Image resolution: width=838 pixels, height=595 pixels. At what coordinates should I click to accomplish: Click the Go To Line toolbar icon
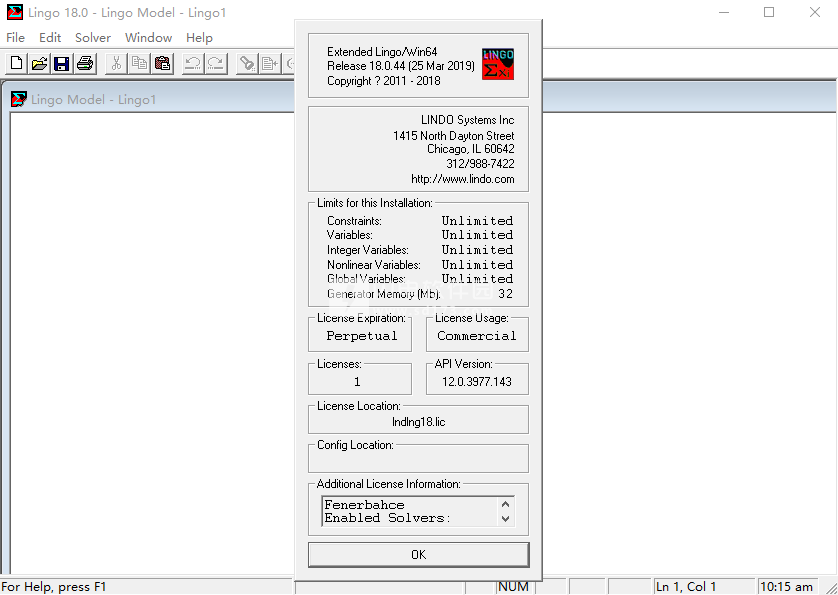[270, 64]
